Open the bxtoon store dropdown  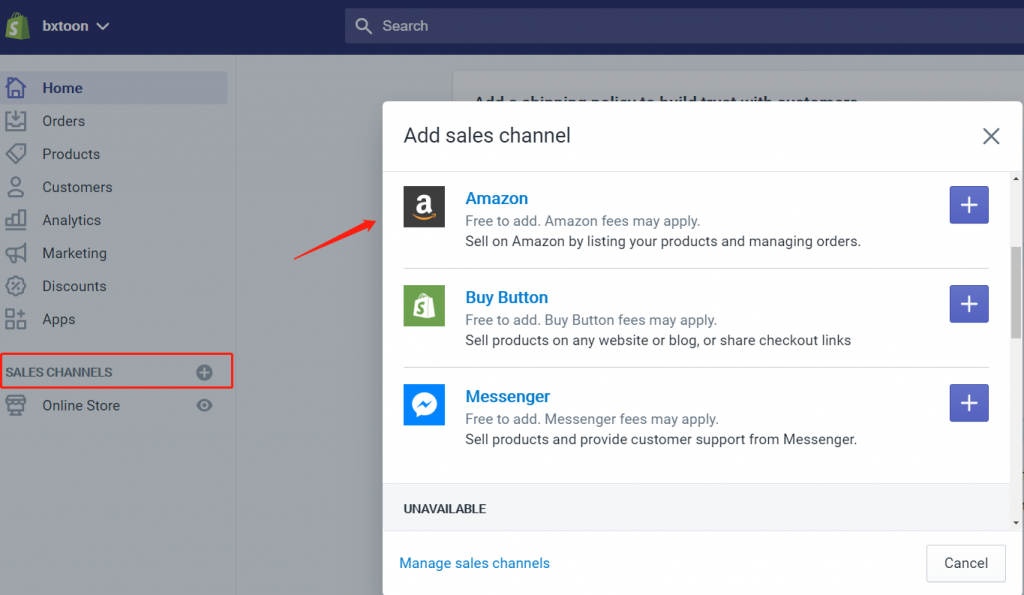pyautogui.click(x=76, y=26)
